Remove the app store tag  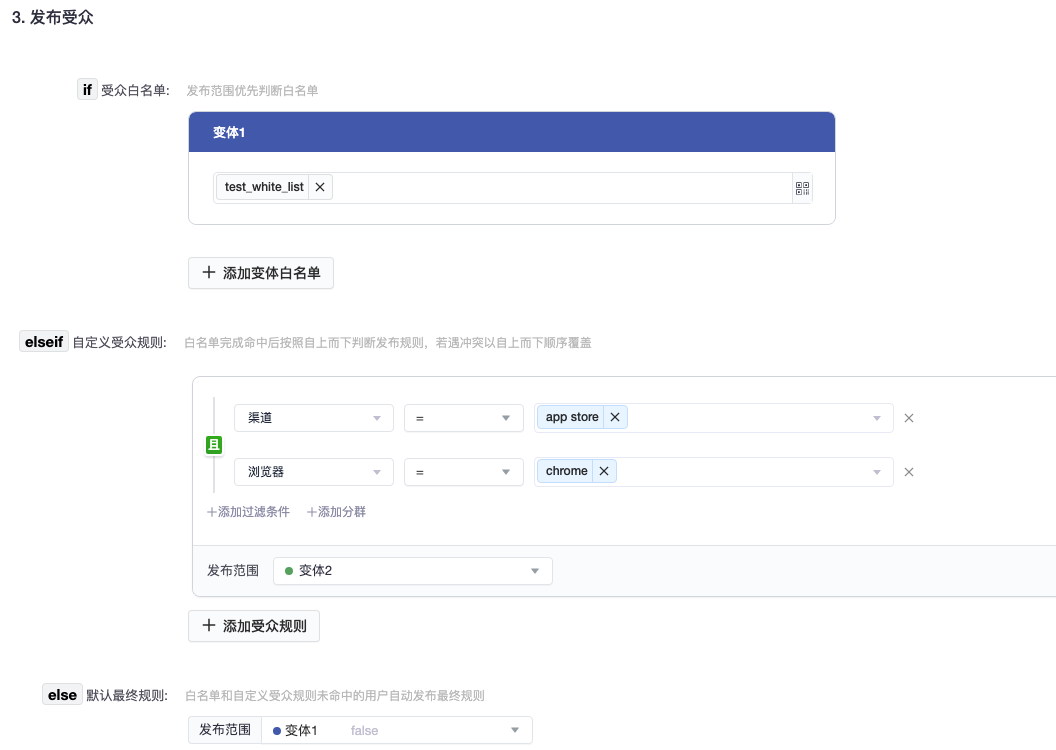click(x=615, y=417)
